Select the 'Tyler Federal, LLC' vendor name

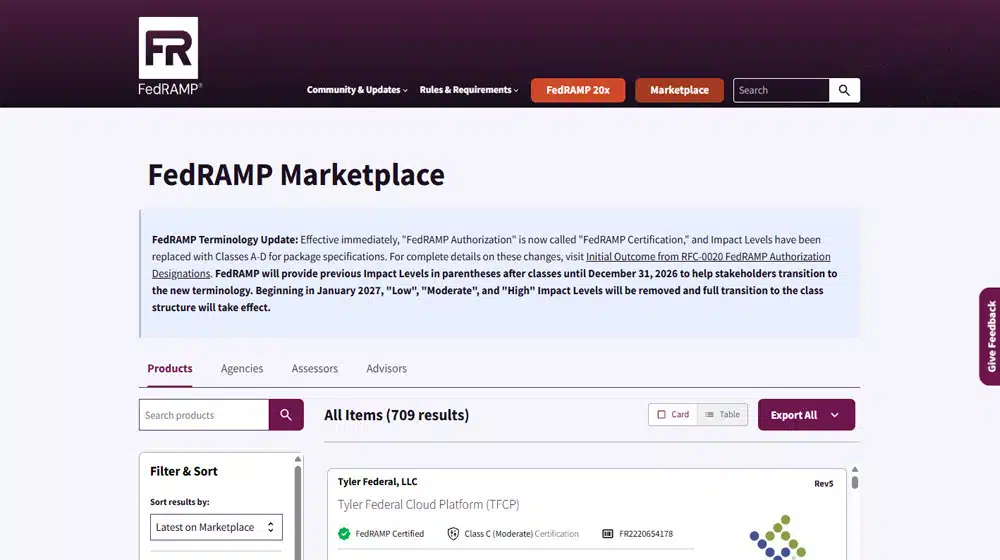tap(378, 482)
